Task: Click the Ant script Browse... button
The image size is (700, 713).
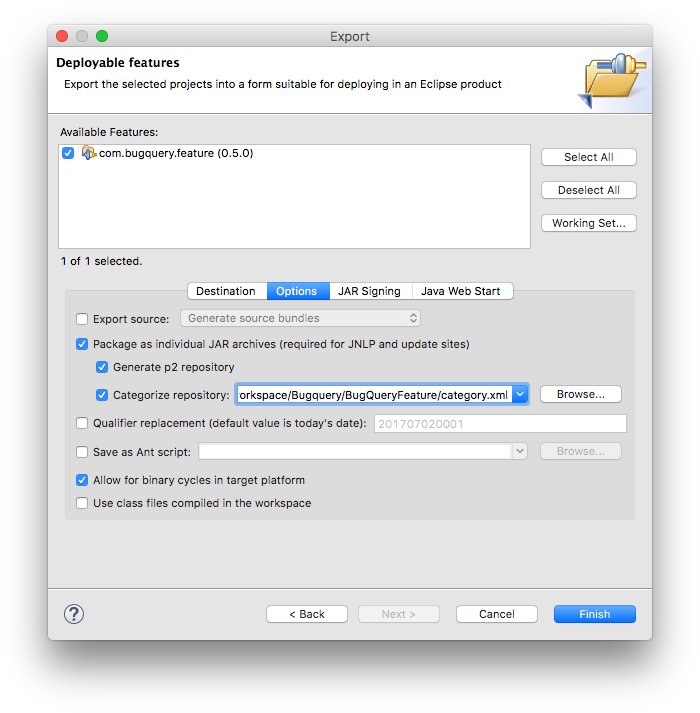Action: coord(581,451)
